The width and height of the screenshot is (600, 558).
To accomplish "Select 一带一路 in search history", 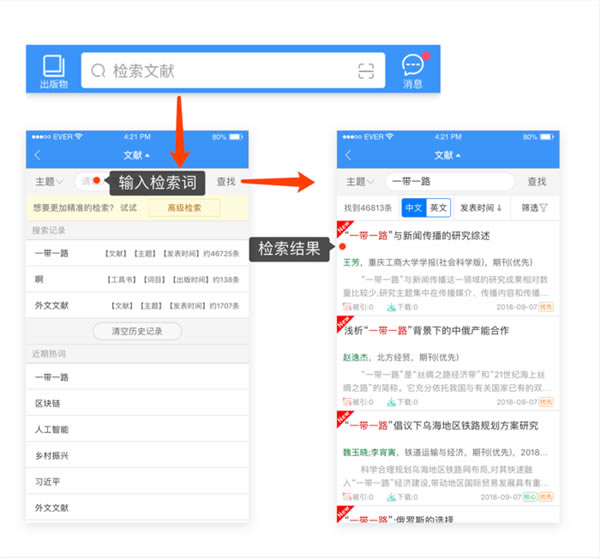I will [x=137, y=253].
